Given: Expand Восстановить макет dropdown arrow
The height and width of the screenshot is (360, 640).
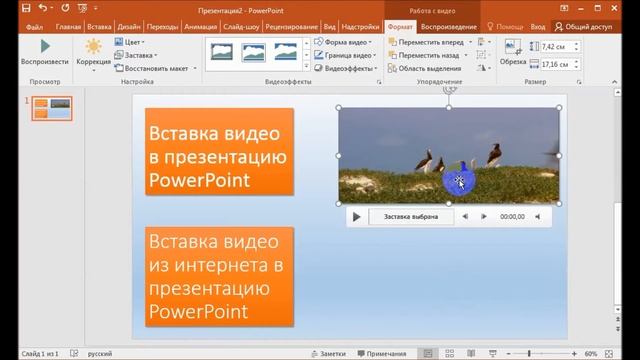Looking at the screenshot, I should pos(195,69).
